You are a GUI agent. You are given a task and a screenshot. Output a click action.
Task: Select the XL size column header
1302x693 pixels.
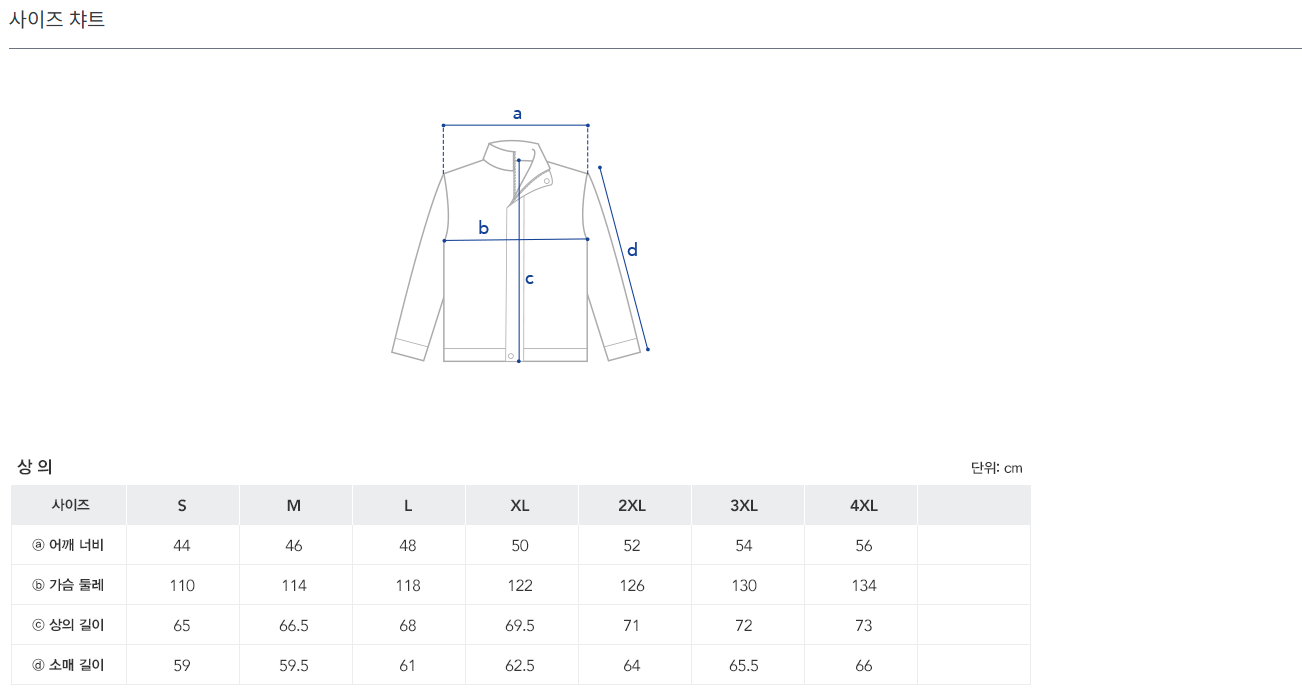520,506
